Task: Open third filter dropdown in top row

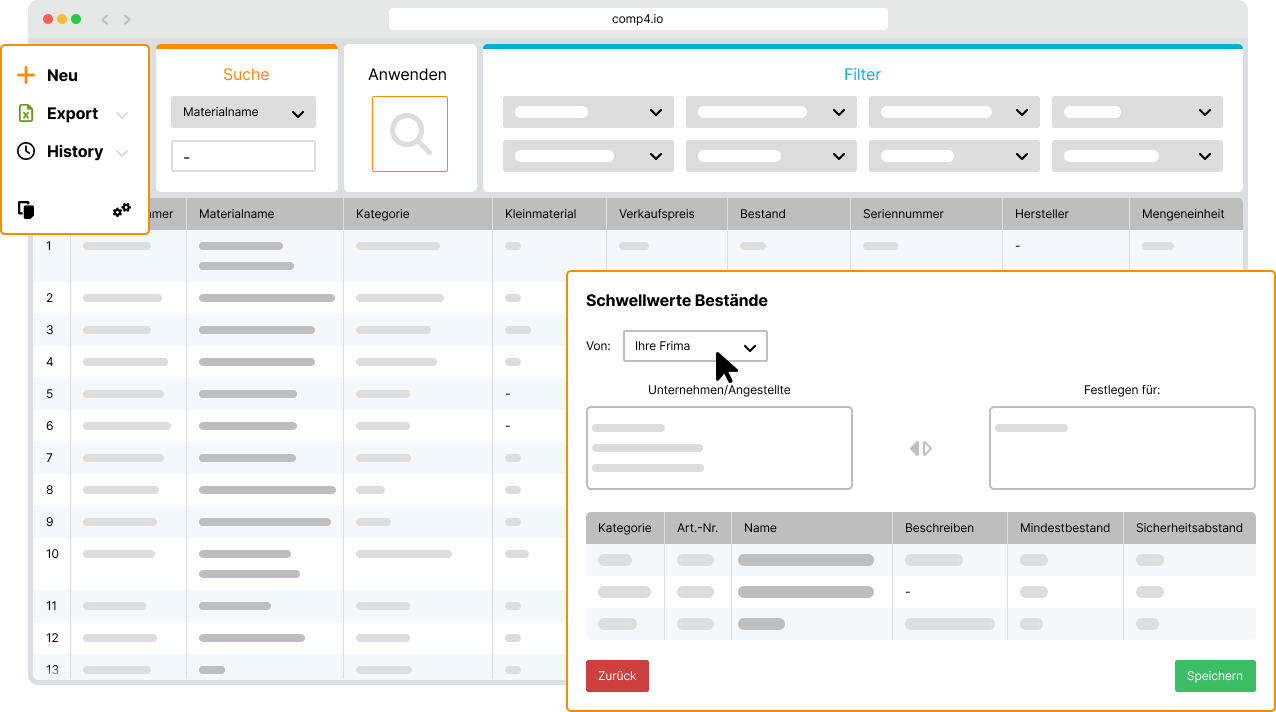Action: (954, 112)
